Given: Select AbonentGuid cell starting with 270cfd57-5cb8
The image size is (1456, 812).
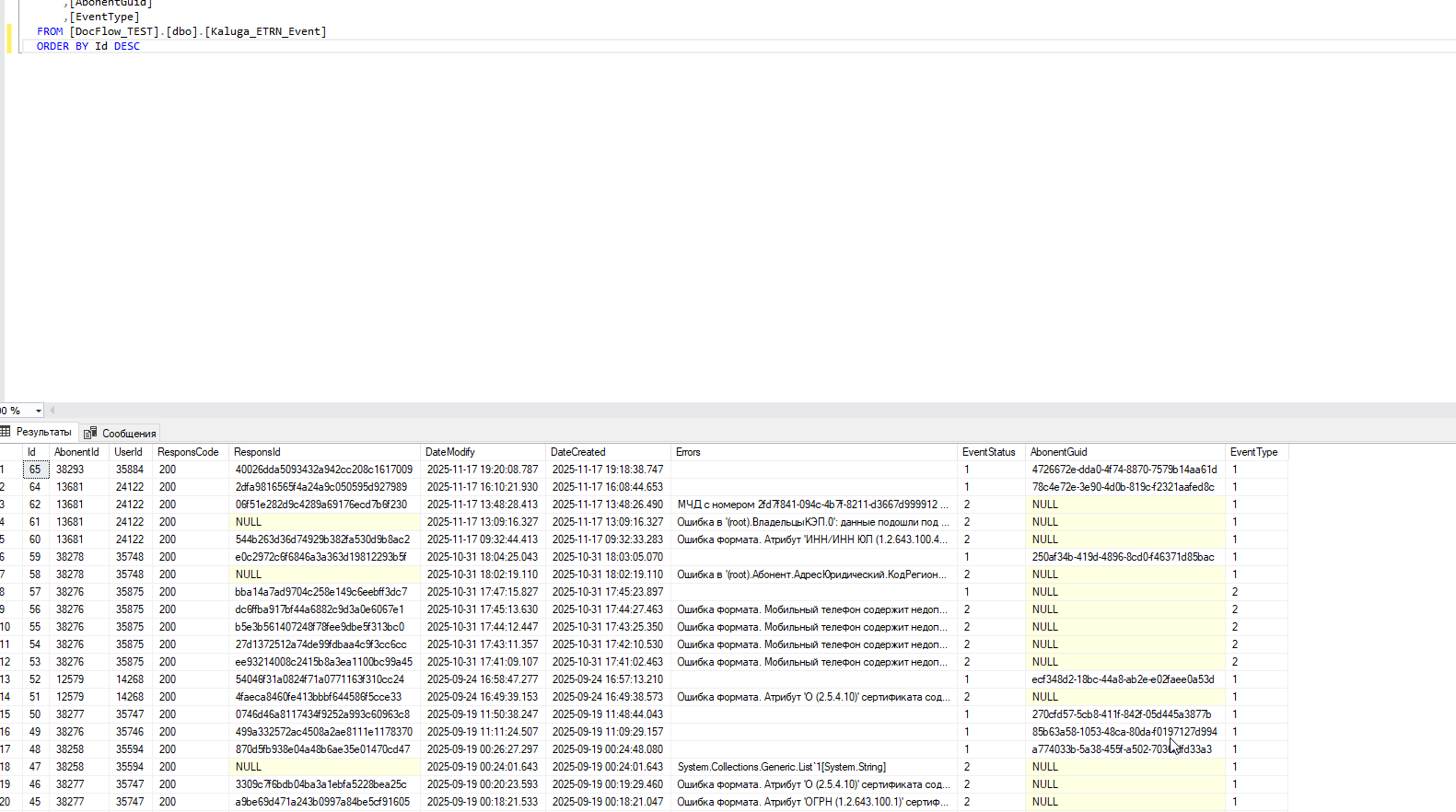Looking at the screenshot, I should tap(1125, 714).
